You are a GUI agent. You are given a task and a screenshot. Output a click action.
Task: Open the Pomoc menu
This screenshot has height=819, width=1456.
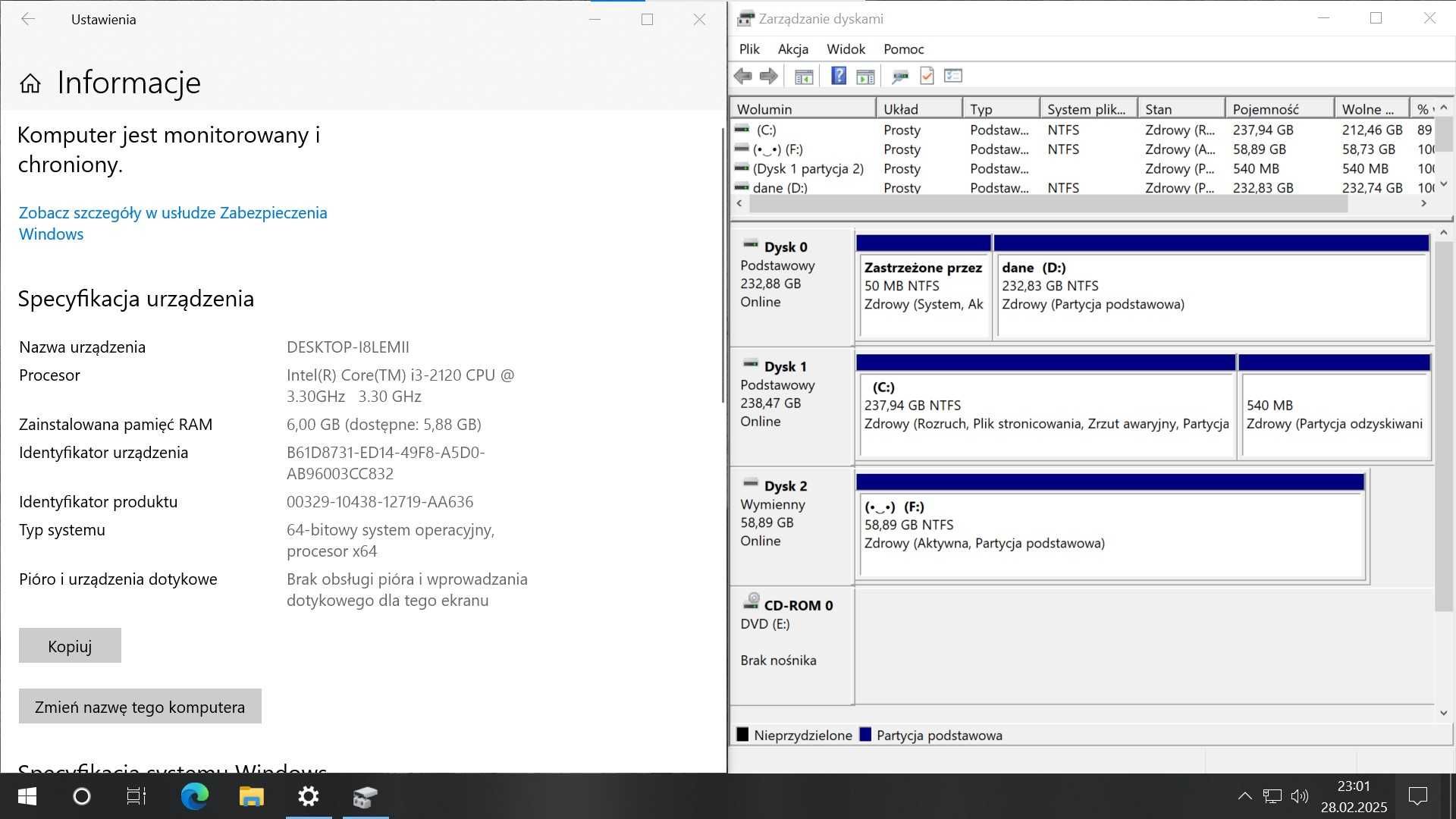point(903,49)
